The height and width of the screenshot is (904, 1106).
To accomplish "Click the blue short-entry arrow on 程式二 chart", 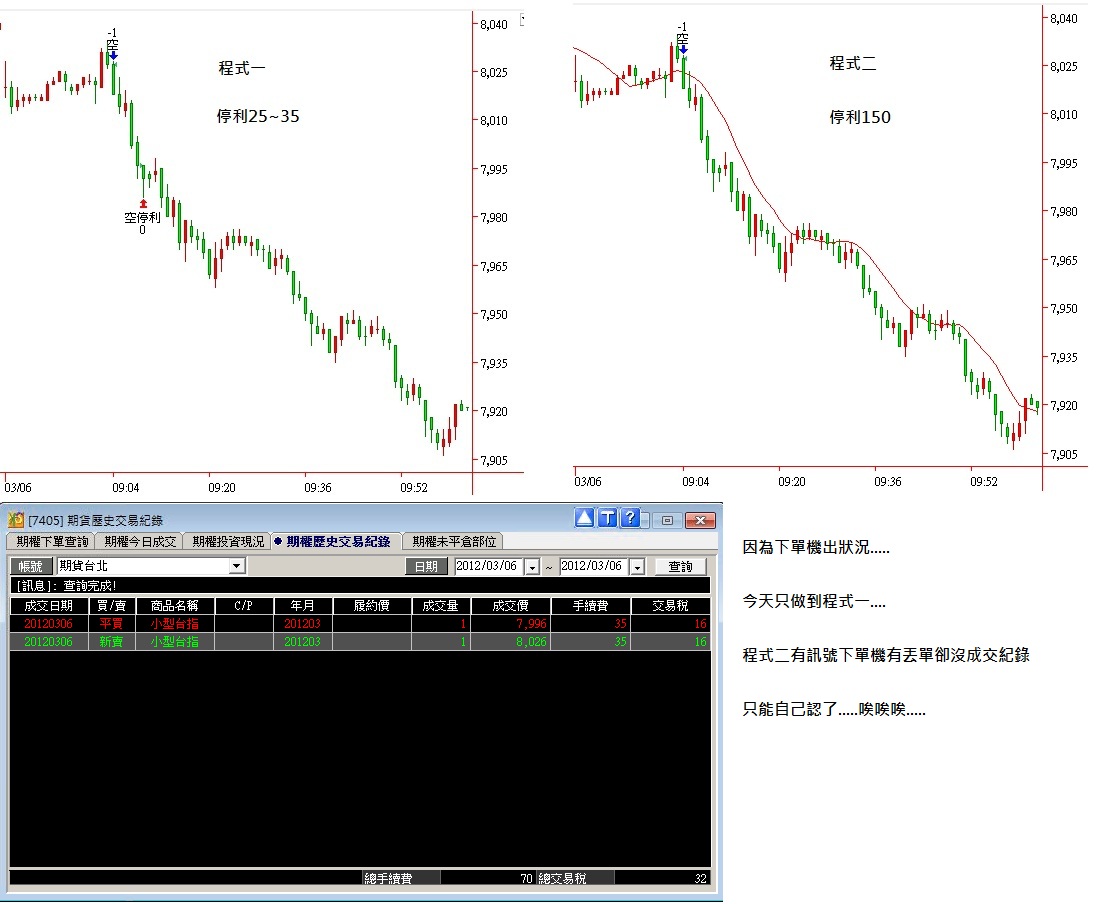I will 683,49.
